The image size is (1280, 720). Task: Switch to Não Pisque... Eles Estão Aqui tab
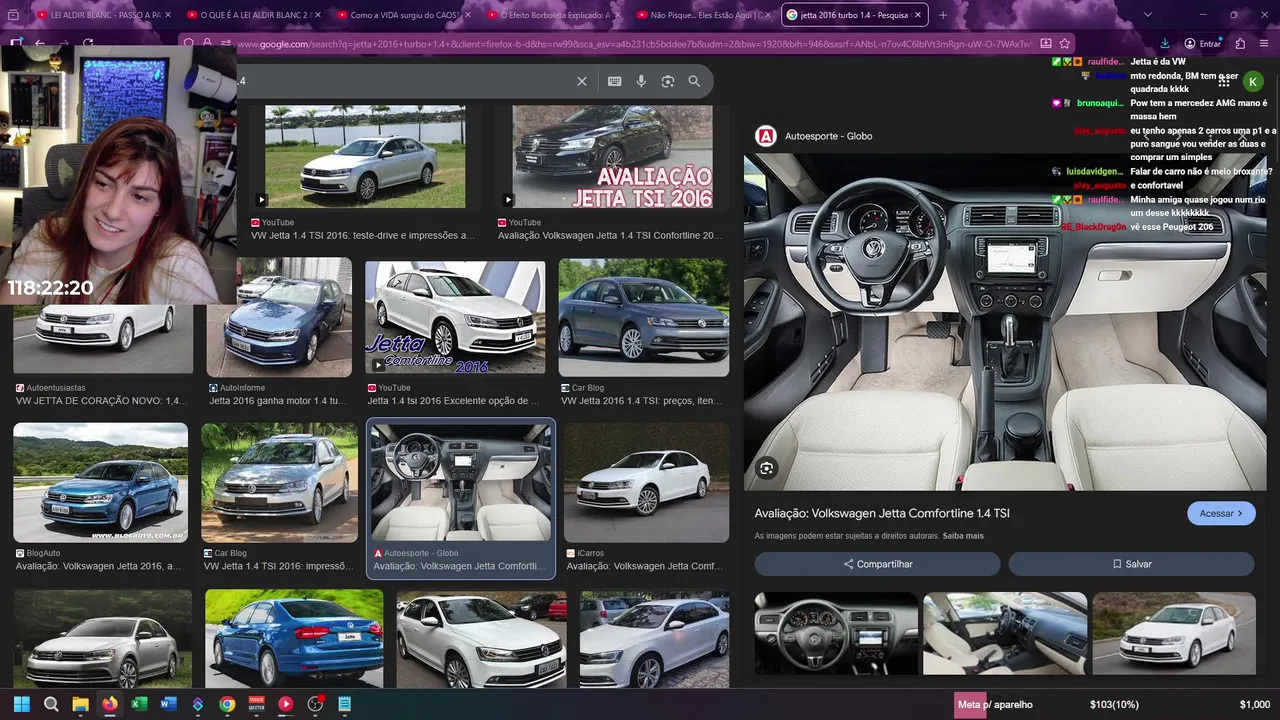tap(702, 15)
